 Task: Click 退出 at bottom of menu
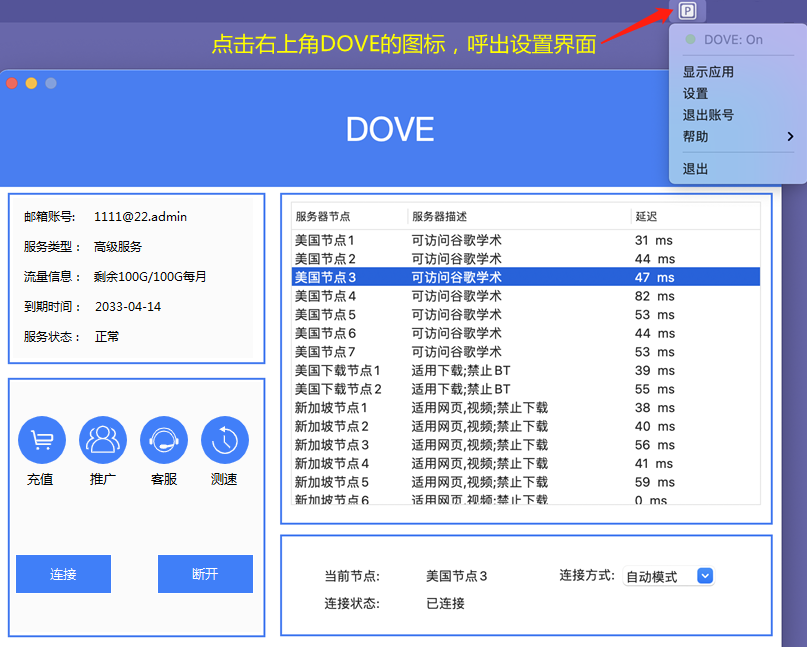click(x=696, y=169)
